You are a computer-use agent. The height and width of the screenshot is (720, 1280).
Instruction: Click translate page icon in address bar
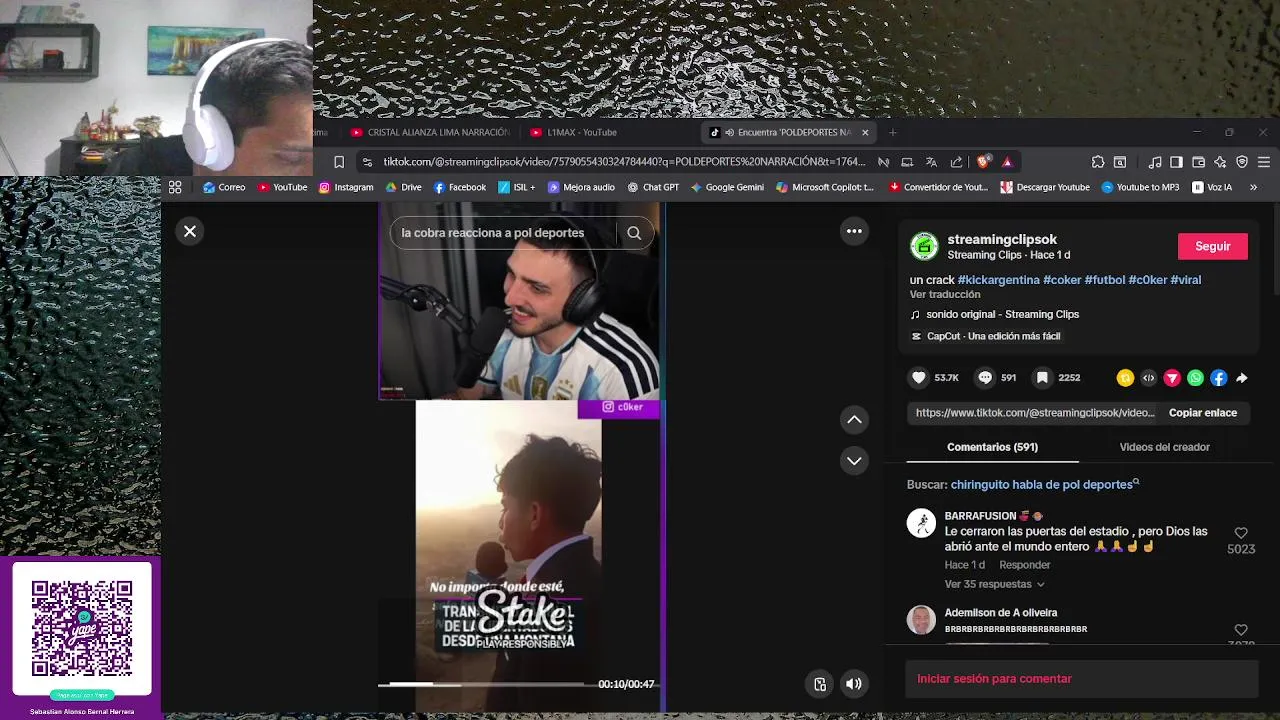tap(931, 162)
